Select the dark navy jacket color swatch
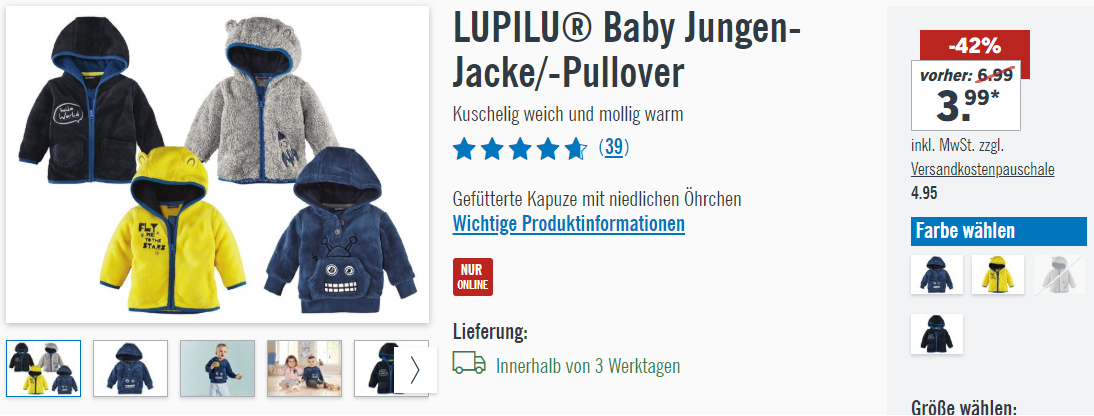The height and width of the screenshot is (416, 1094). click(x=936, y=334)
